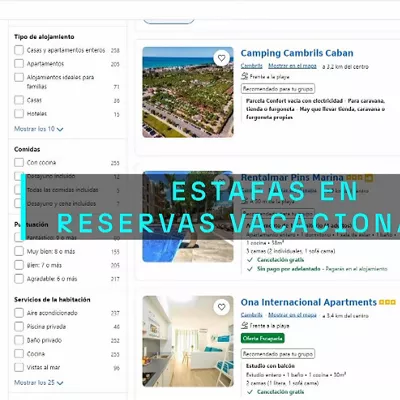
Task: Click Frente a la playa icon for Camping Cambrils
Action: 245,76
